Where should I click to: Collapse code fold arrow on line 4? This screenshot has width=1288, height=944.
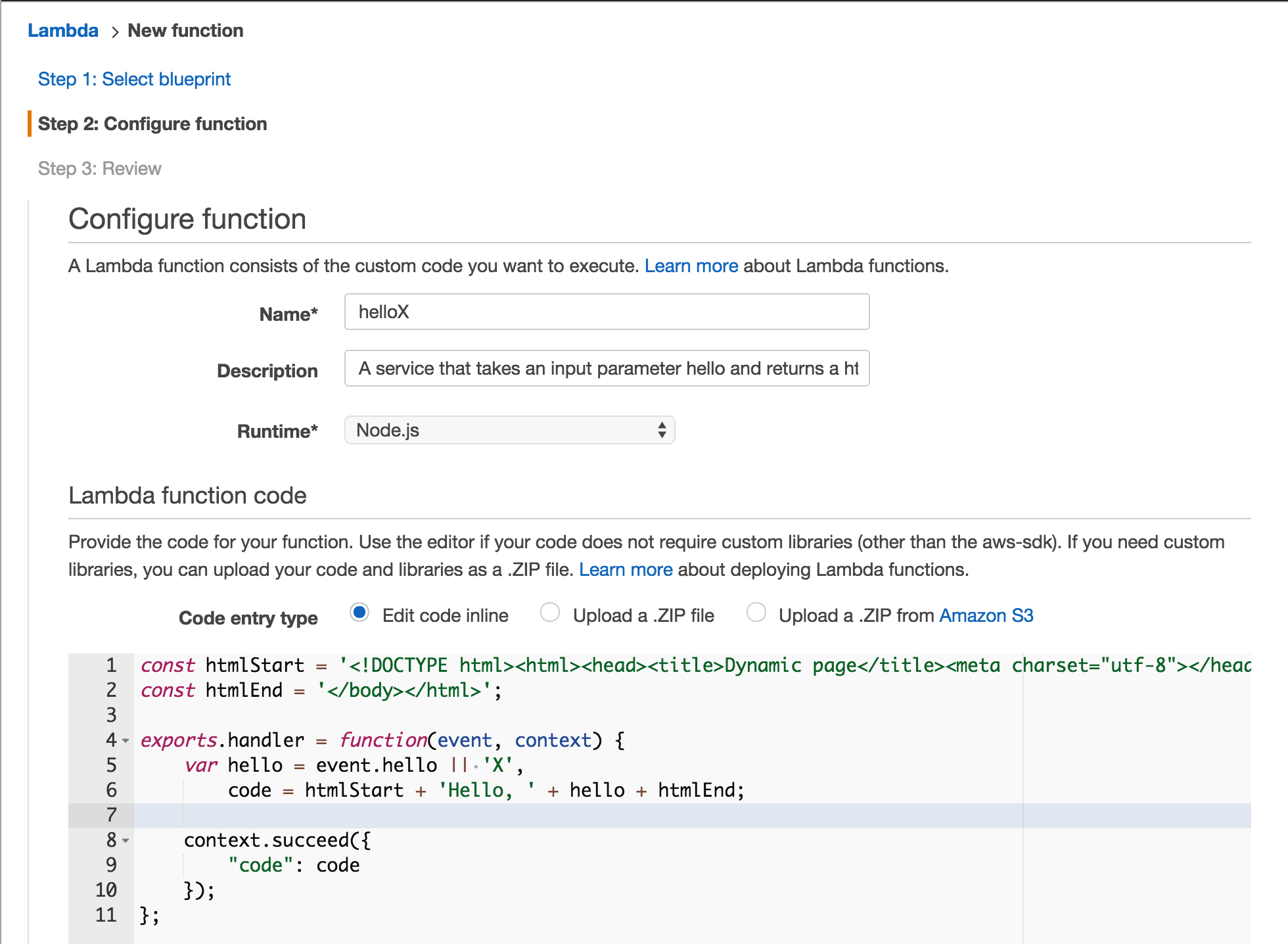point(126,741)
